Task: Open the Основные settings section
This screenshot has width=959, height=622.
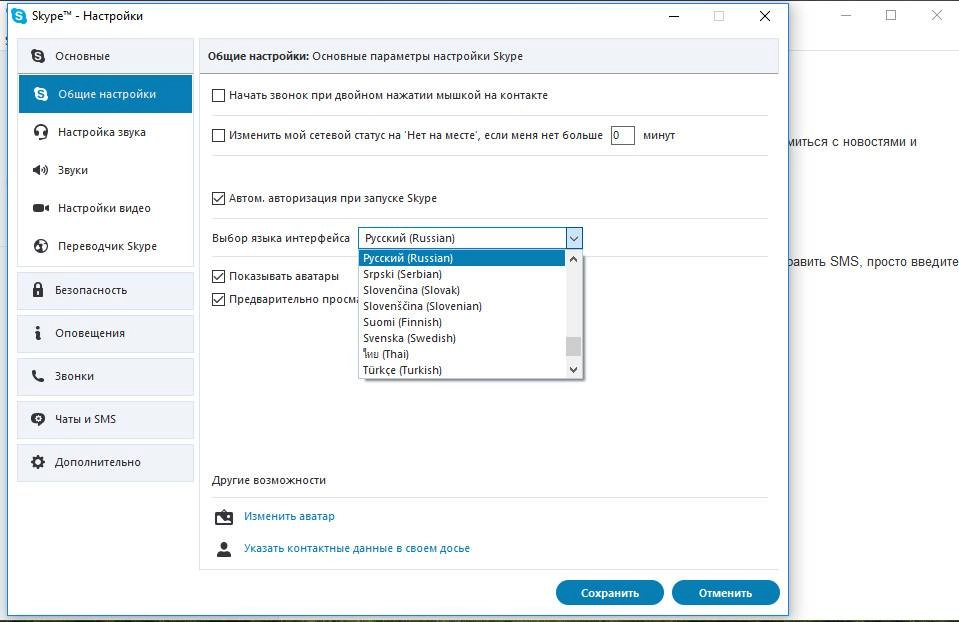Action: [105, 56]
